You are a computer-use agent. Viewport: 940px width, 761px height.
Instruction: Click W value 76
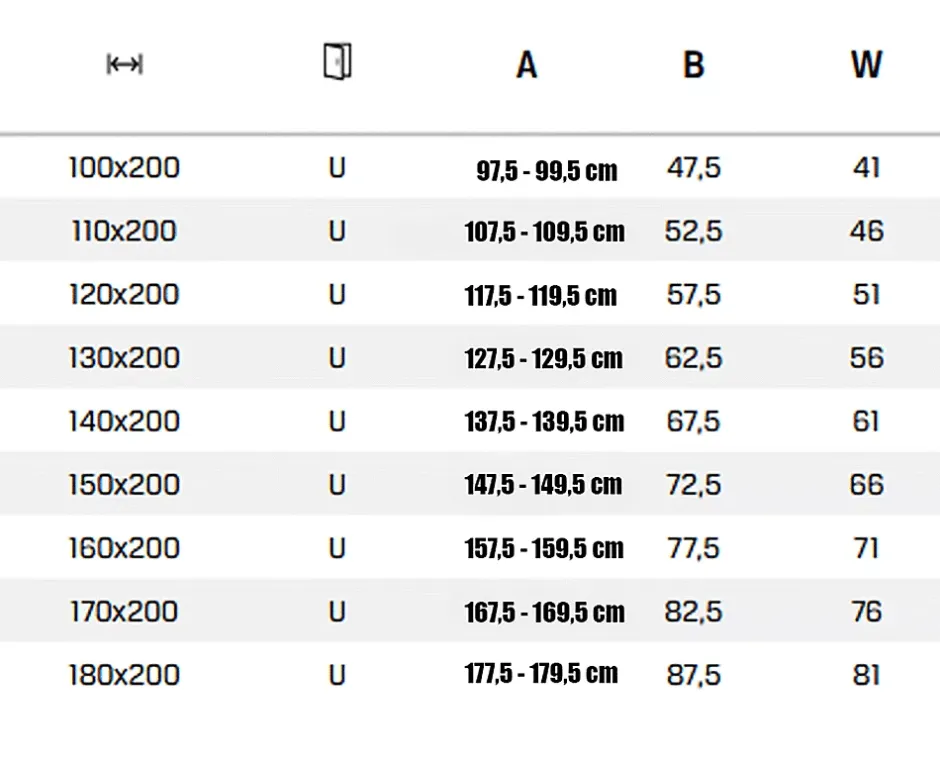(866, 612)
